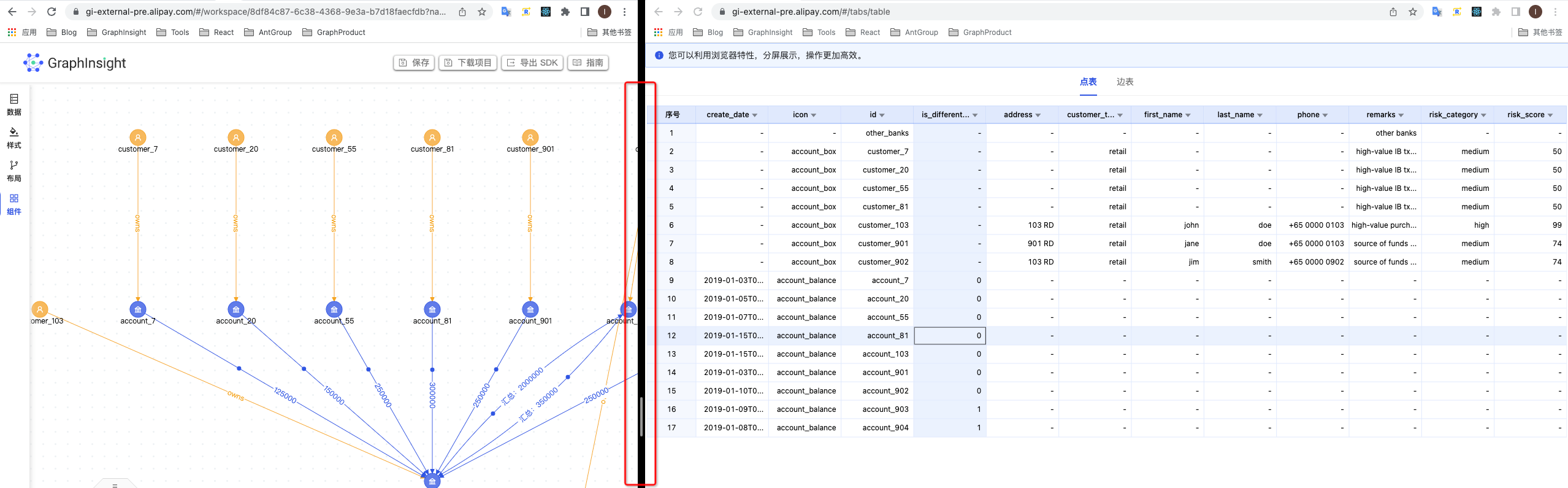This screenshot has height=488, width=1568.
Task: Open icon column filter dropdown
Action: tap(814, 115)
